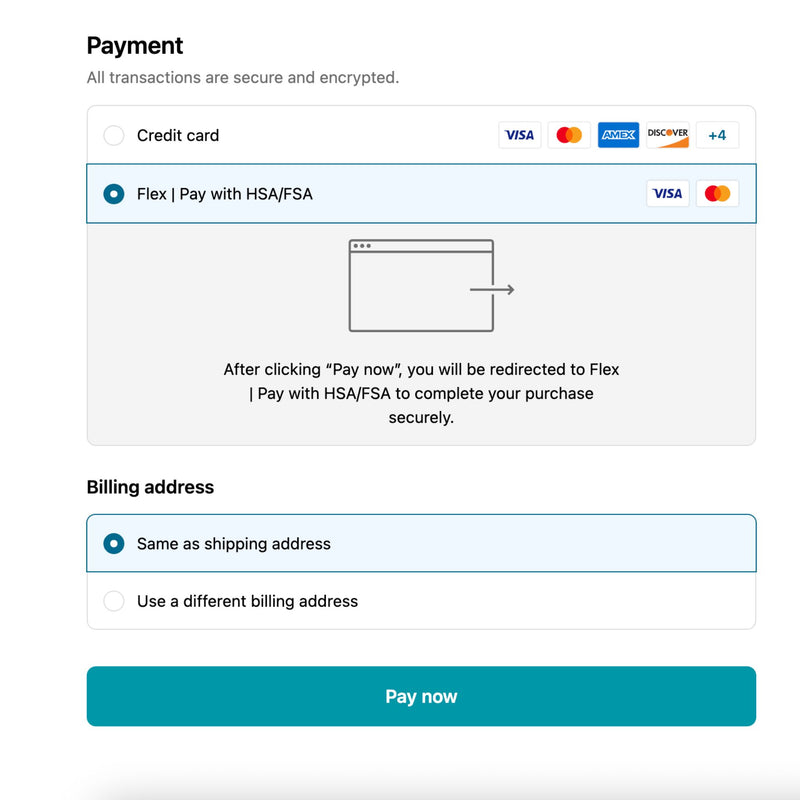Click the "Same as shipping address" label

pyautogui.click(x=234, y=544)
